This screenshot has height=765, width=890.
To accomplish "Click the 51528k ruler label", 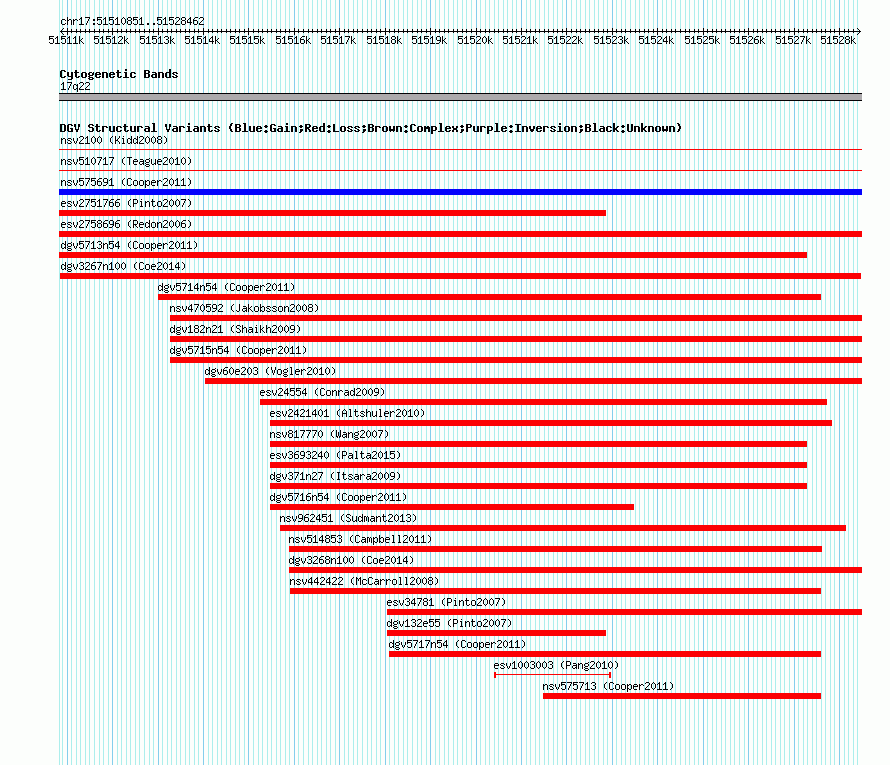I will [838, 40].
